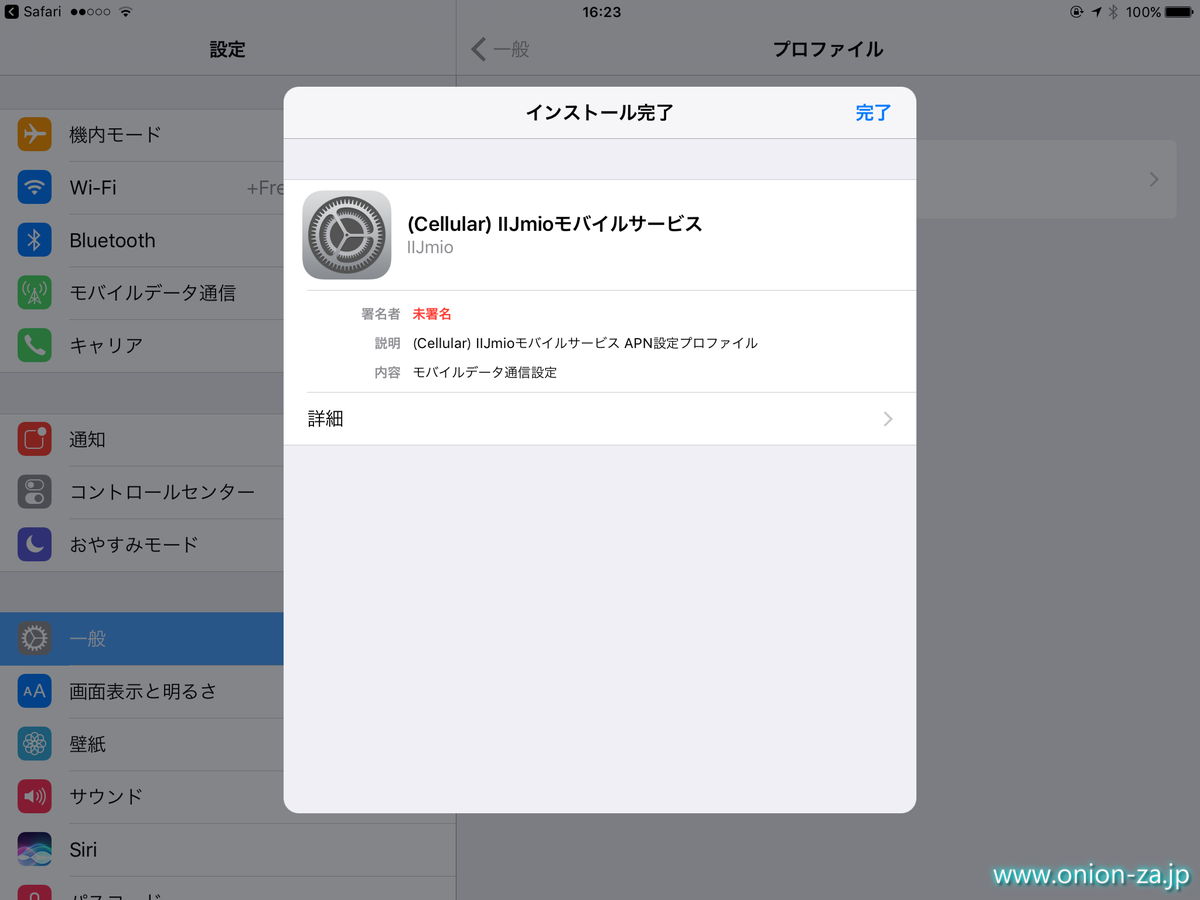This screenshot has height=900, width=1200.
Task: Click the Siri icon
Action: pyautogui.click(x=34, y=850)
